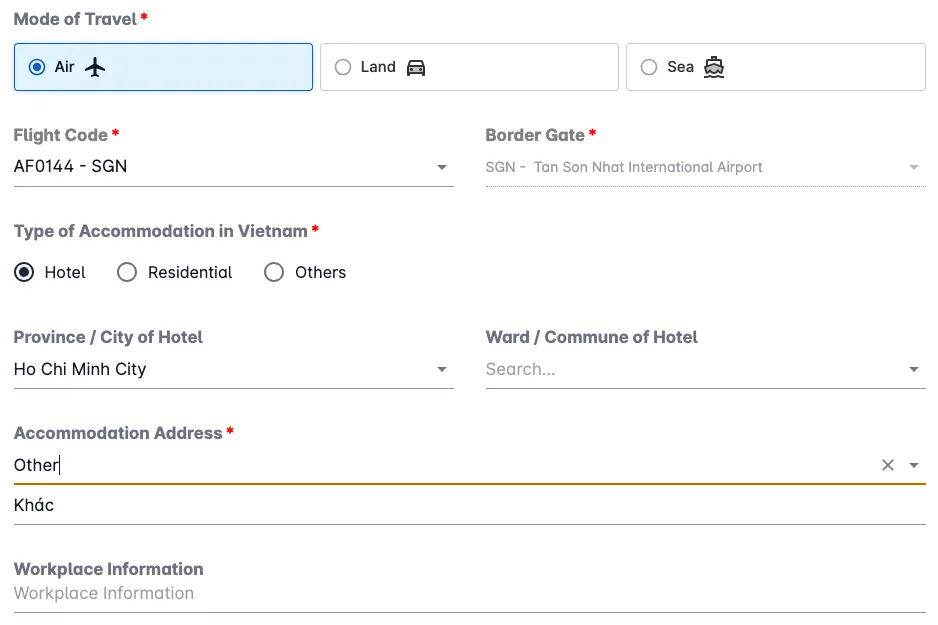Select Sea mode of travel radio
The height and width of the screenshot is (625, 938).
tap(649, 67)
